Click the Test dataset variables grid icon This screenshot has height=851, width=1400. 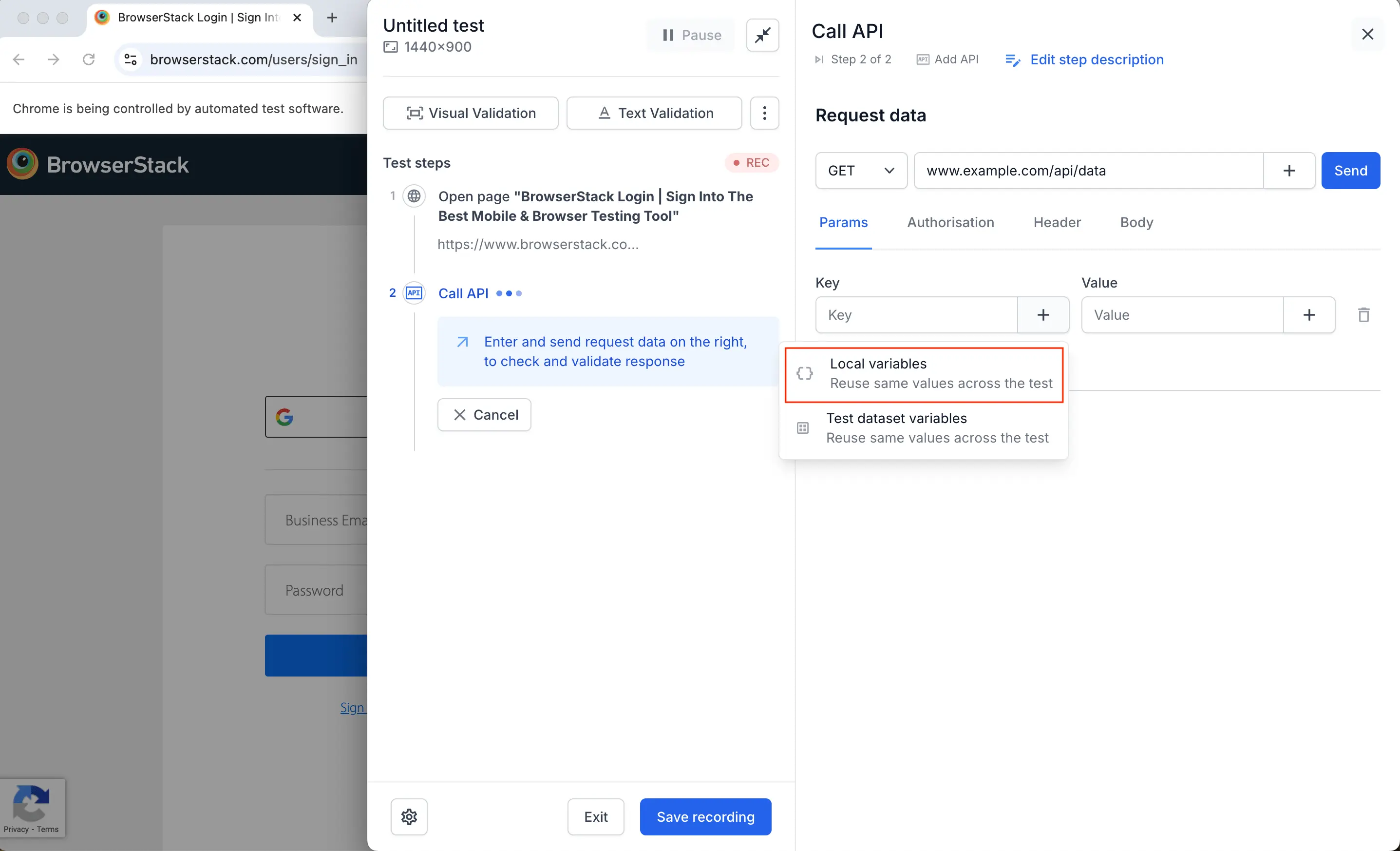click(x=803, y=427)
